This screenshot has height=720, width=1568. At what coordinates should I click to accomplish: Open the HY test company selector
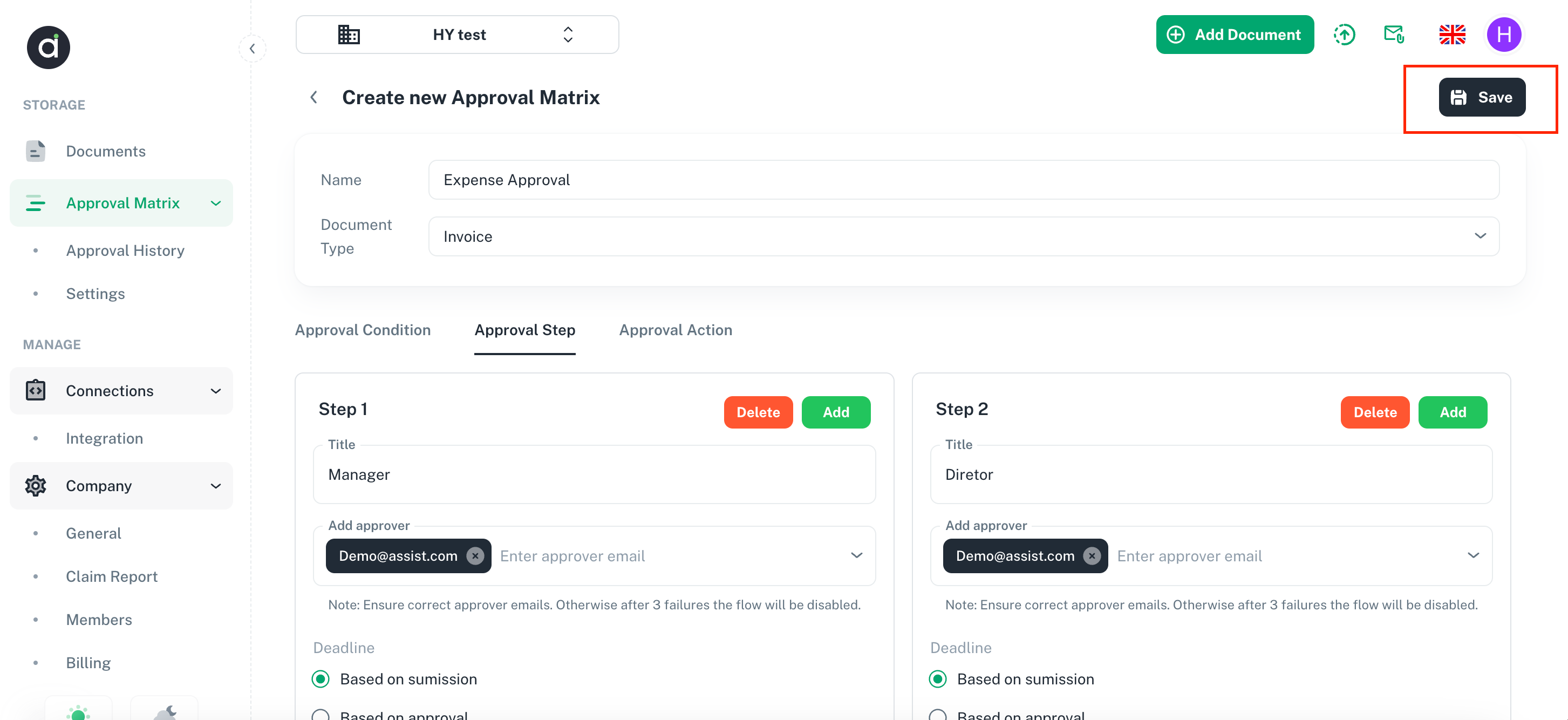(x=457, y=35)
